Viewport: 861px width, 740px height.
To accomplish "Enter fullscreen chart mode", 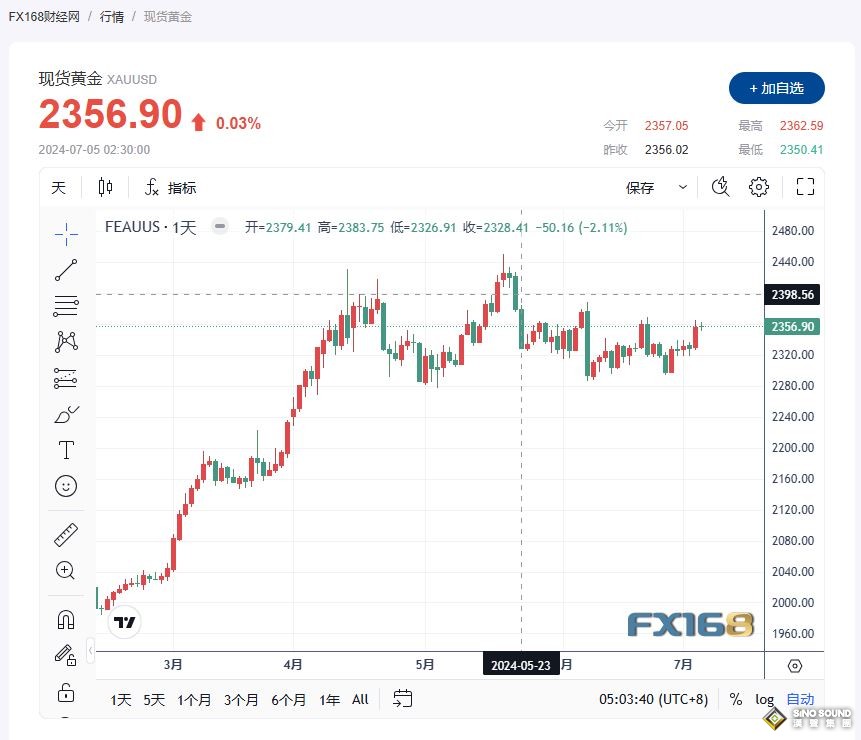I will tap(805, 187).
